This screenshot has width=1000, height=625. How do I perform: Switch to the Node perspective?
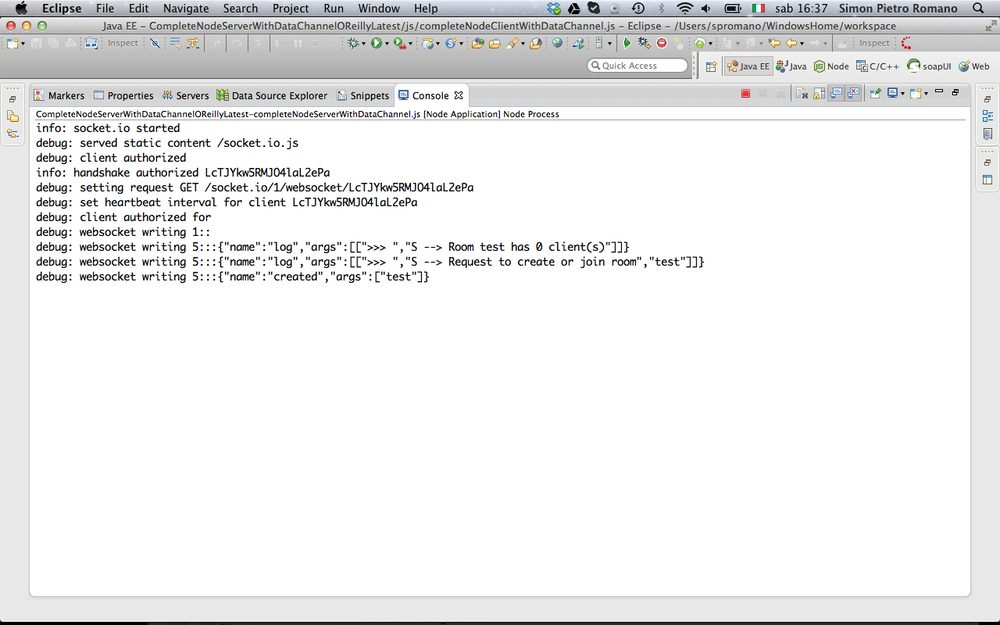pyautogui.click(x=831, y=66)
